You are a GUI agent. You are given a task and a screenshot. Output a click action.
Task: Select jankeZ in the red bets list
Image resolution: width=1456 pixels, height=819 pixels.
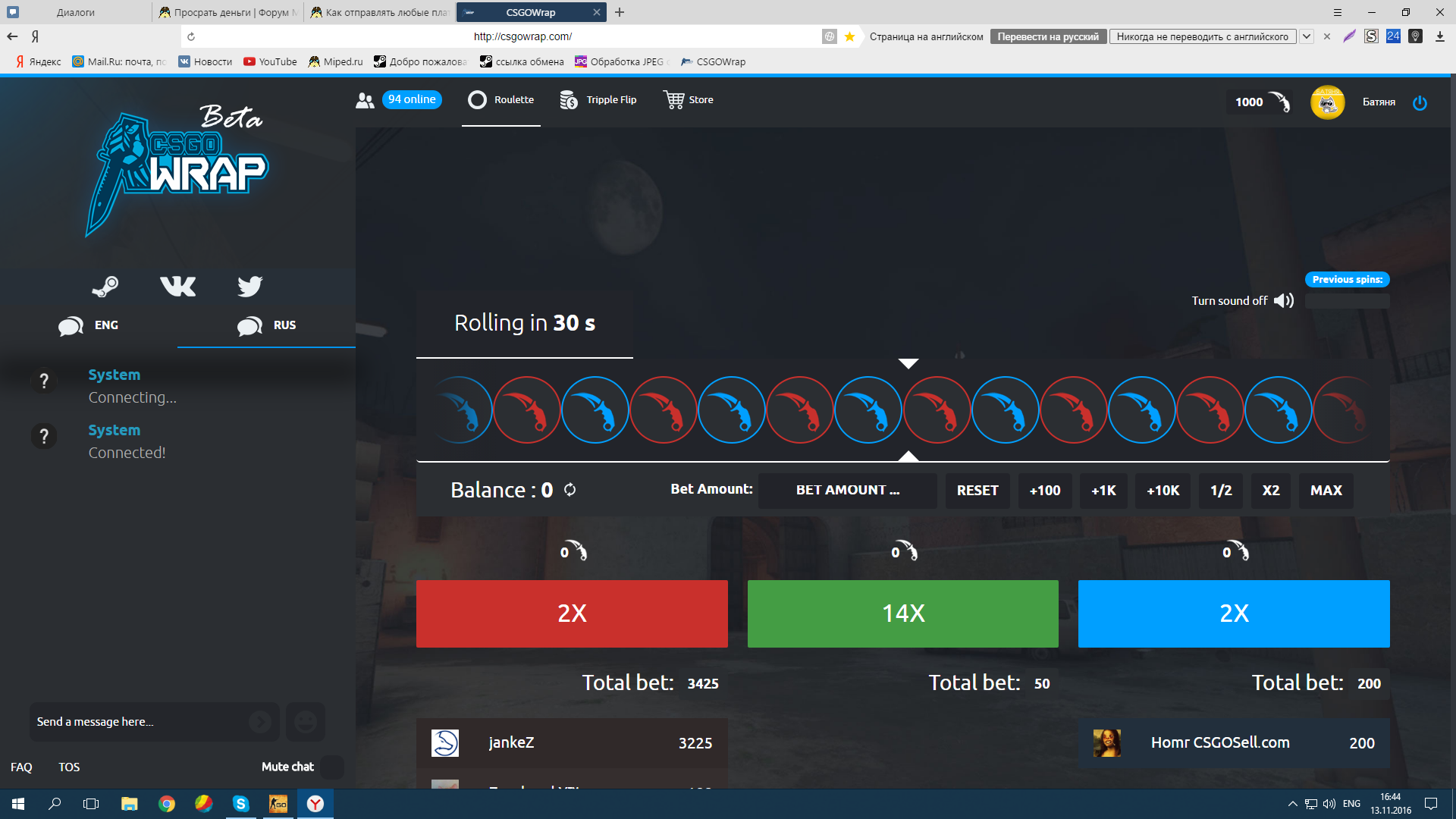[x=572, y=743]
